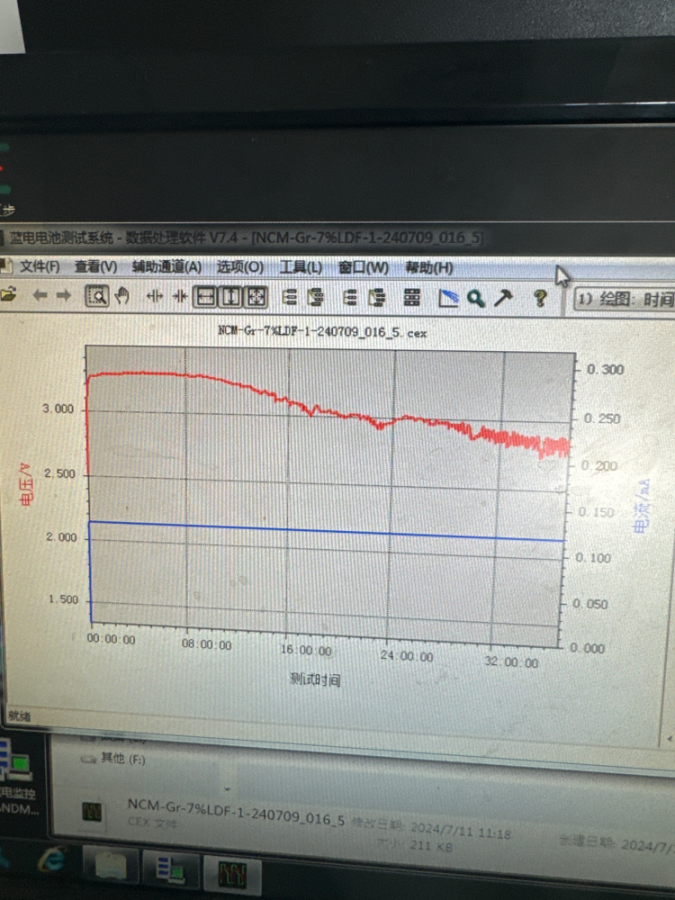Open the 文件(F) menu
This screenshot has width=675, height=900.
point(40,267)
